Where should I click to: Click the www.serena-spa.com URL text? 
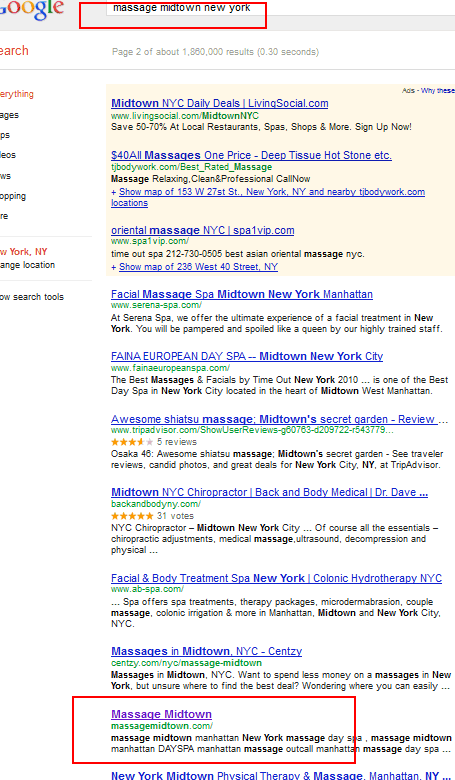click(156, 305)
